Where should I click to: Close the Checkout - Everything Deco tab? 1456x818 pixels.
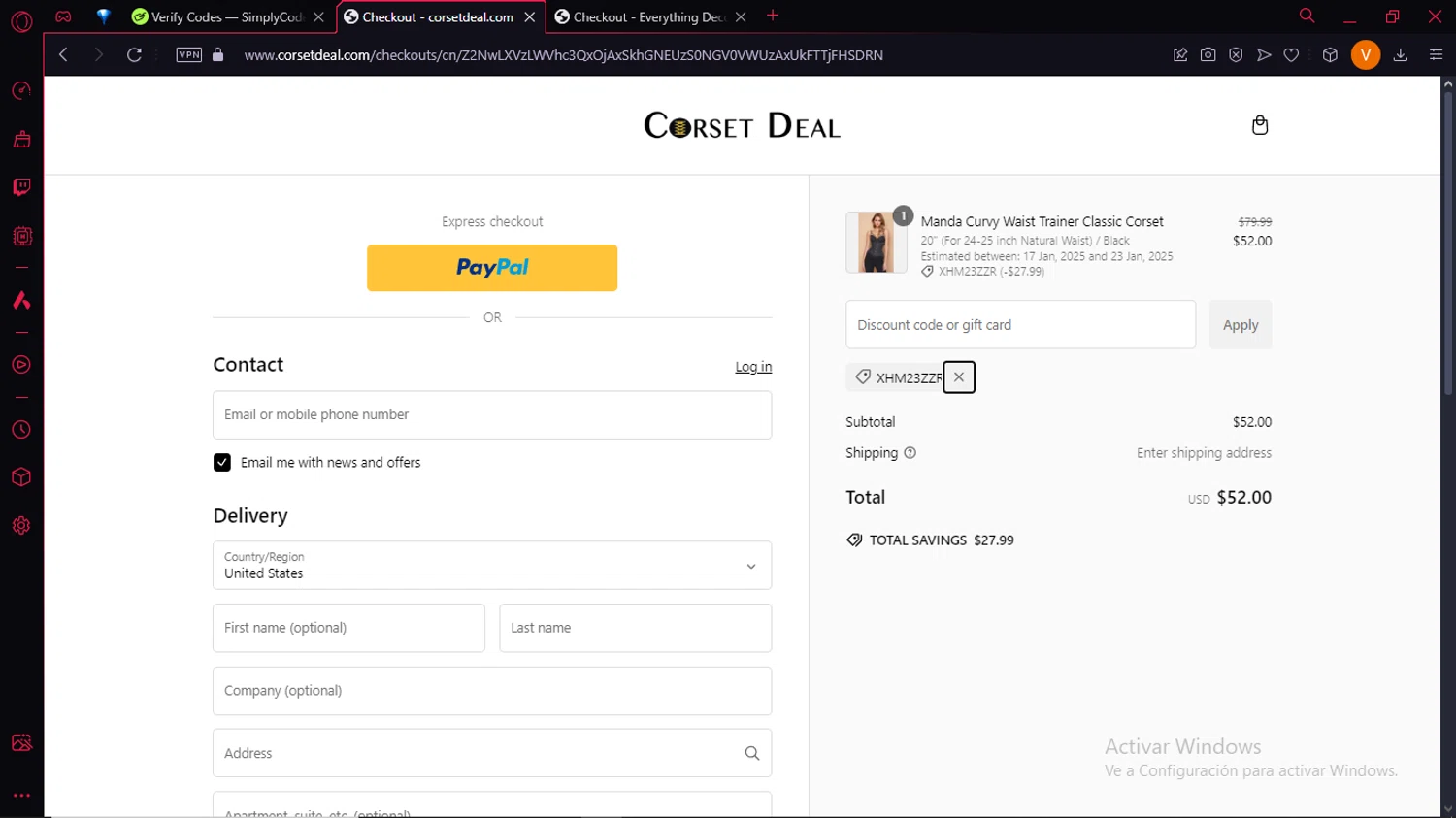(x=741, y=17)
